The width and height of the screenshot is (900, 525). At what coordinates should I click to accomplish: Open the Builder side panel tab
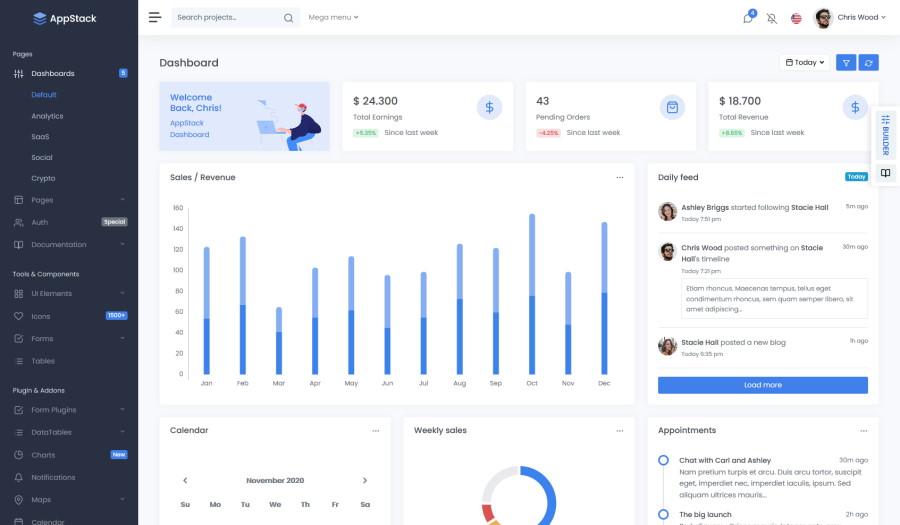[x=885, y=135]
